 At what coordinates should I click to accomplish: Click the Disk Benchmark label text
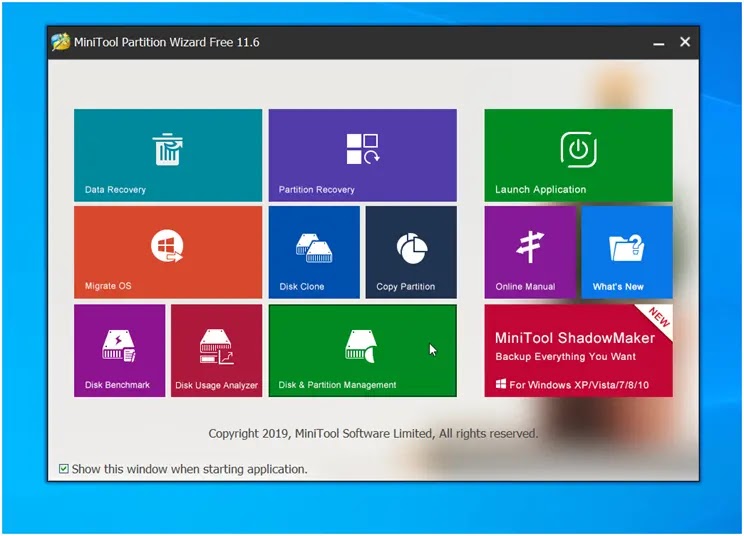pyautogui.click(x=117, y=385)
